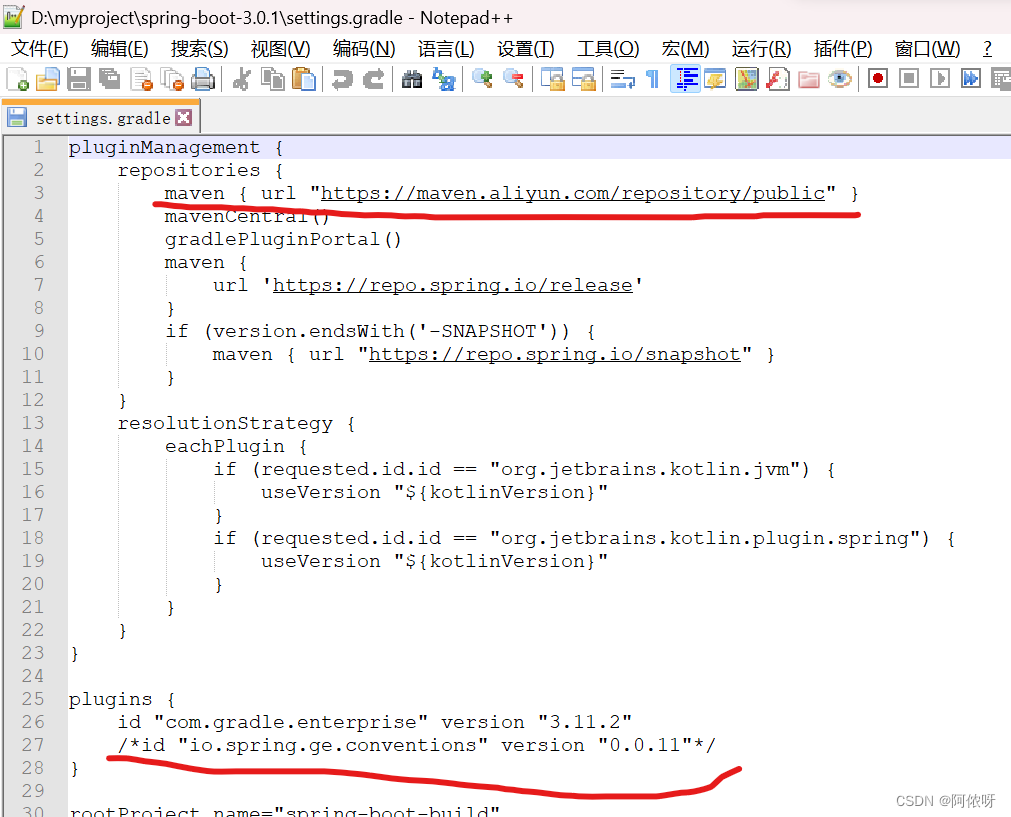The width and height of the screenshot is (1011, 817).
Task: Click line number 13 in margin
Action: 33,423
